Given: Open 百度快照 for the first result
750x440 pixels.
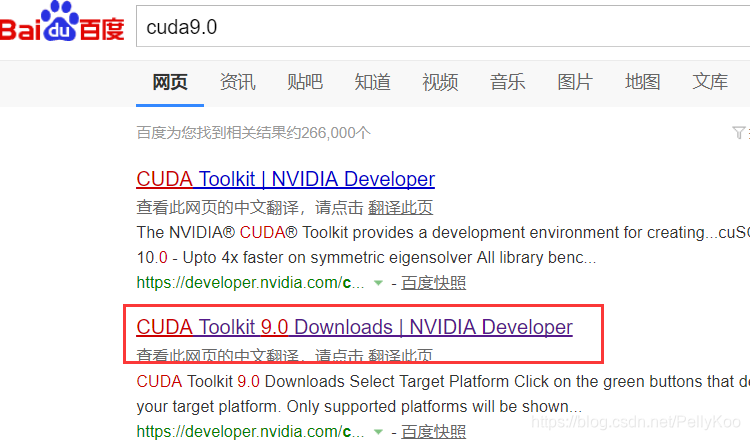Looking at the screenshot, I should click(x=433, y=283).
